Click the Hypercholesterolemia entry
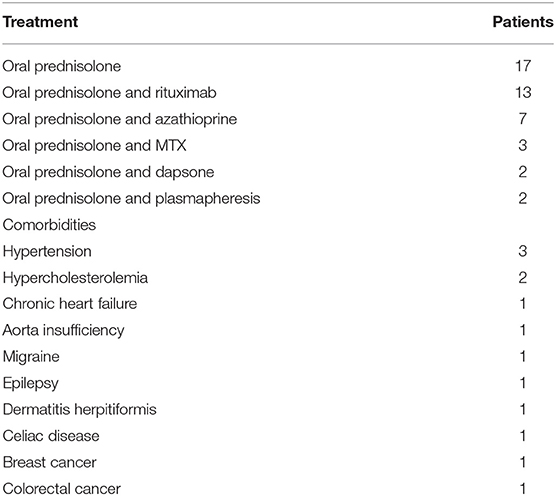556x496 pixels. coord(75,278)
